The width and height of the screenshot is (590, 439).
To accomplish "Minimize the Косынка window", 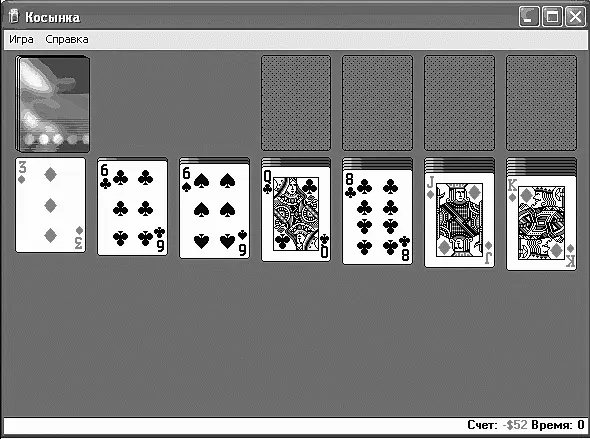I will click(x=529, y=17).
